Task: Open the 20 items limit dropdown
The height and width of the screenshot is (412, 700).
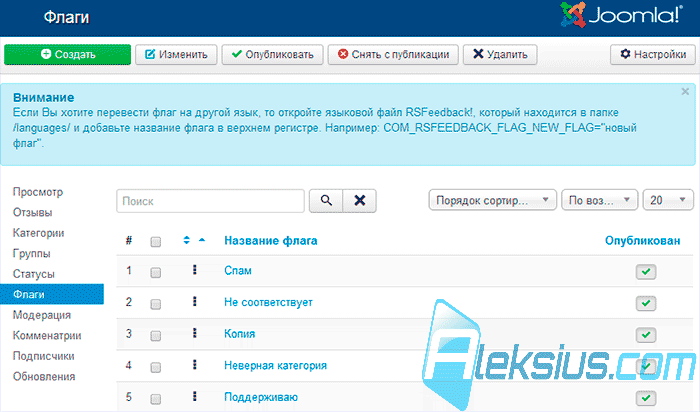Action: (668, 200)
